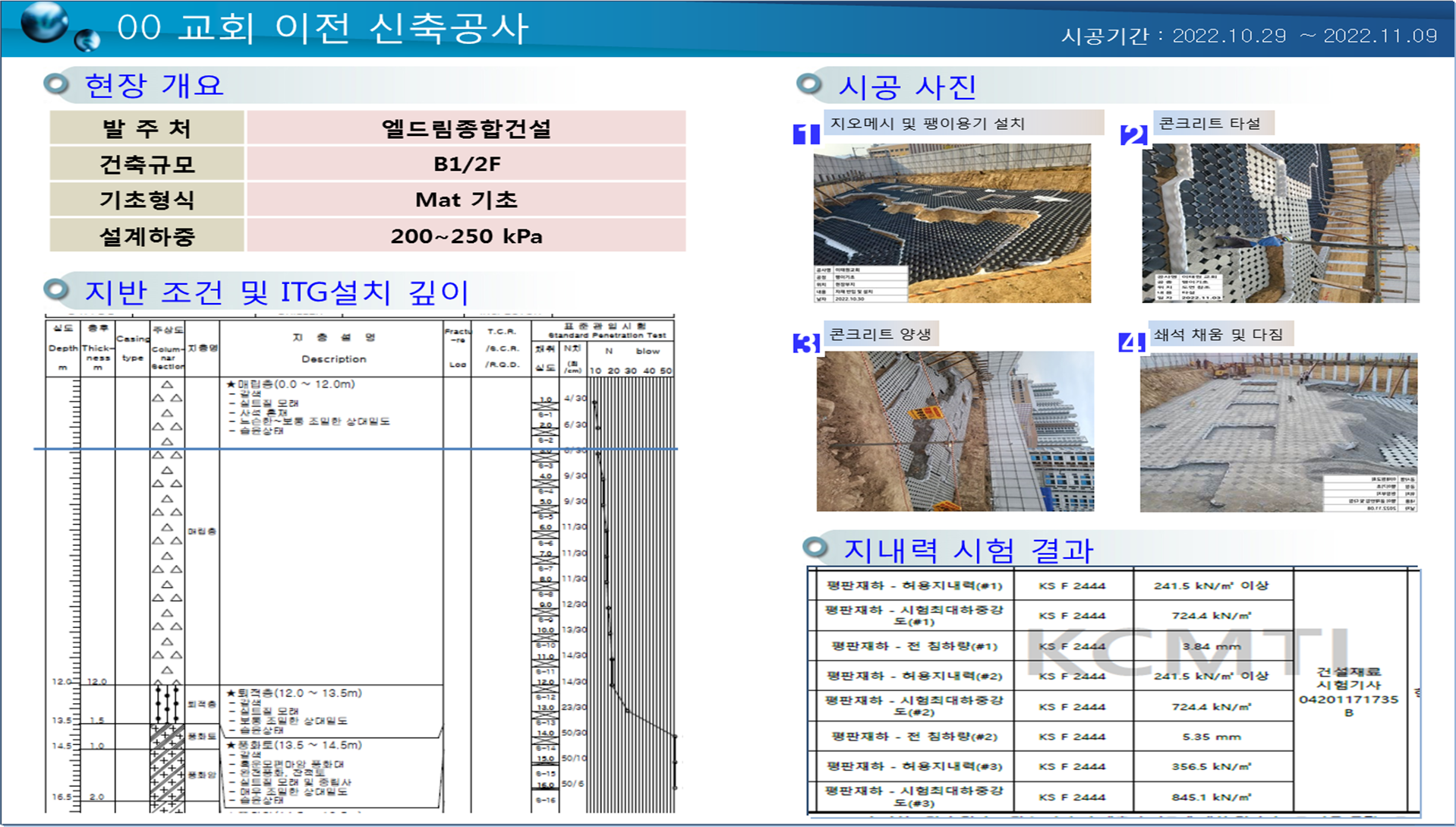Click the '발 주 처' table label
The height and width of the screenshot is (827, 1456).
click(147, 128)
